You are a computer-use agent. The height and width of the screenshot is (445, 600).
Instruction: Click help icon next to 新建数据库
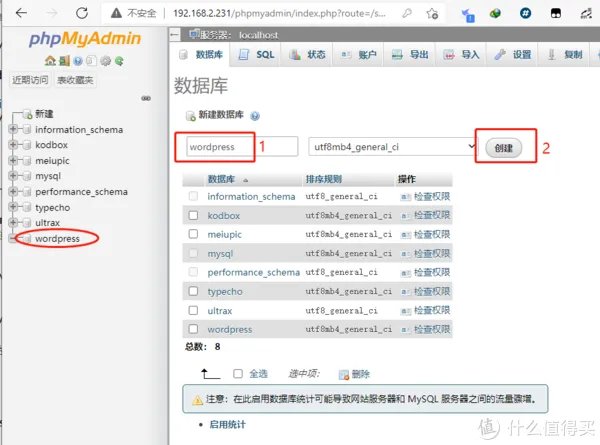(255, 116)
